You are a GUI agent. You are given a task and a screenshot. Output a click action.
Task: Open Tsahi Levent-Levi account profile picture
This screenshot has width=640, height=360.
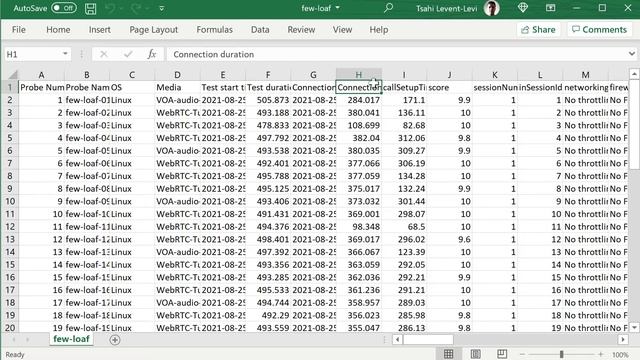(492, 8)
